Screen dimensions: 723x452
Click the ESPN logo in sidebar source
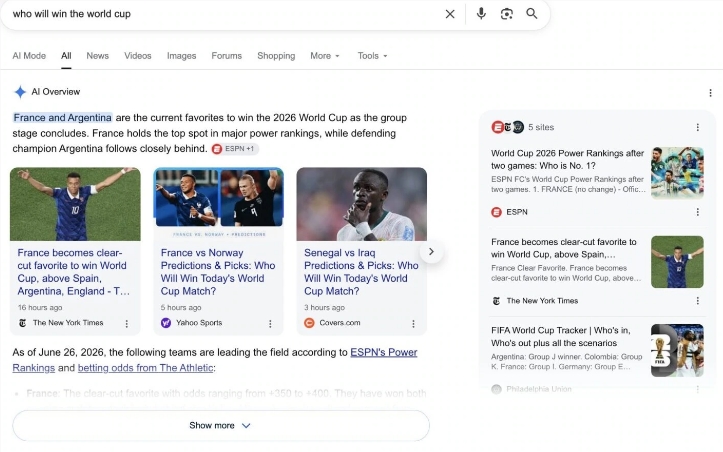[x=496, y=212]
